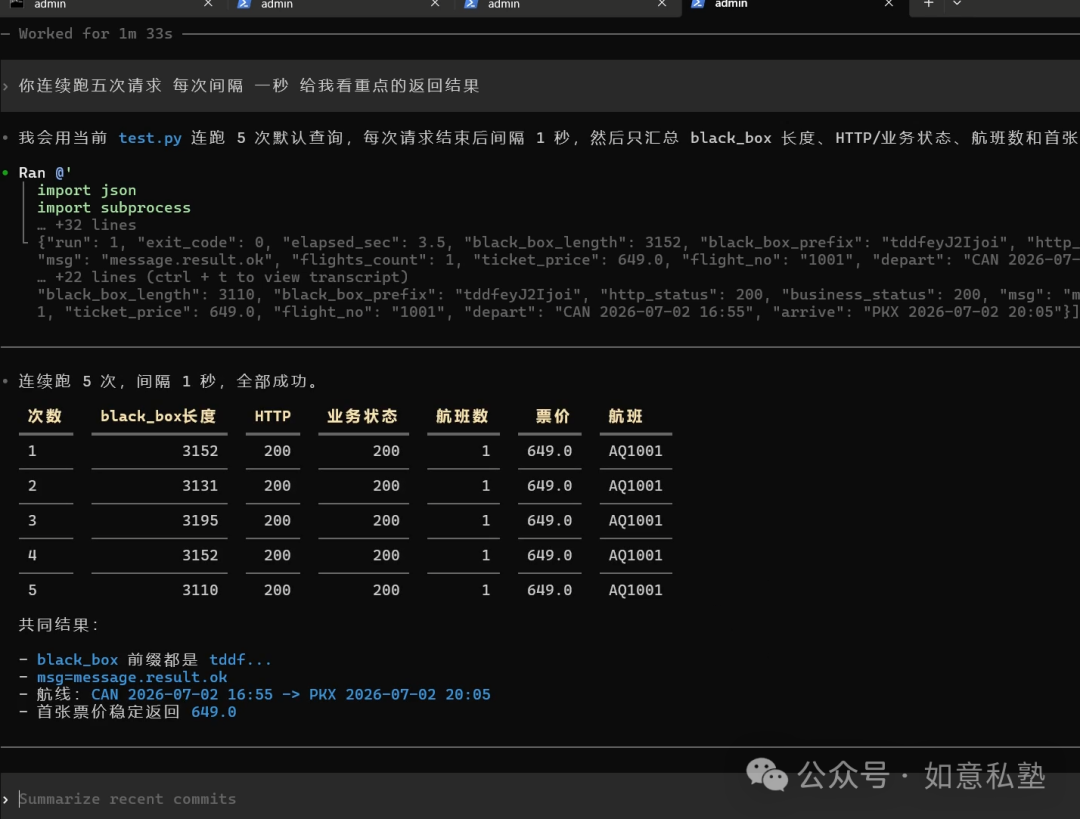This screenshot has height=819, width=1080.
Task: Click black_box length '3131' in row 2
Action: (200, 486)
